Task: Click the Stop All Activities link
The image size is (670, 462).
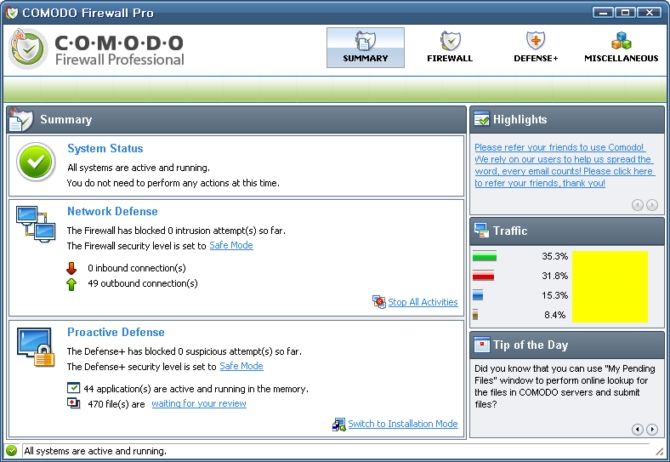Action: [x=423, y=302]
